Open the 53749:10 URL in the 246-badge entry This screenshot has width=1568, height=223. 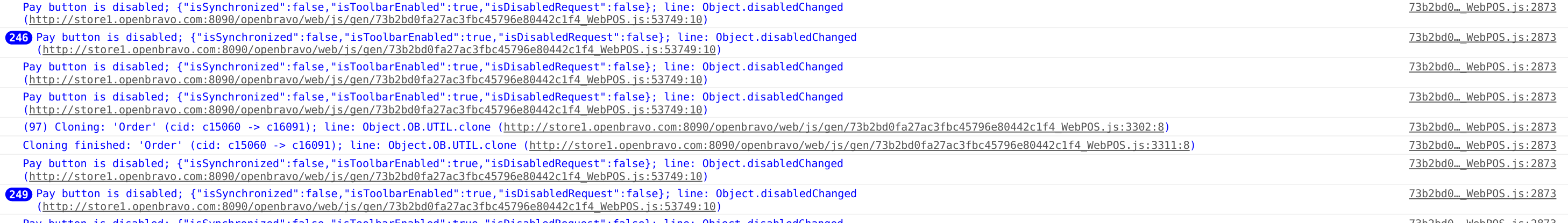pyautogui.click(x=379, y=50)
